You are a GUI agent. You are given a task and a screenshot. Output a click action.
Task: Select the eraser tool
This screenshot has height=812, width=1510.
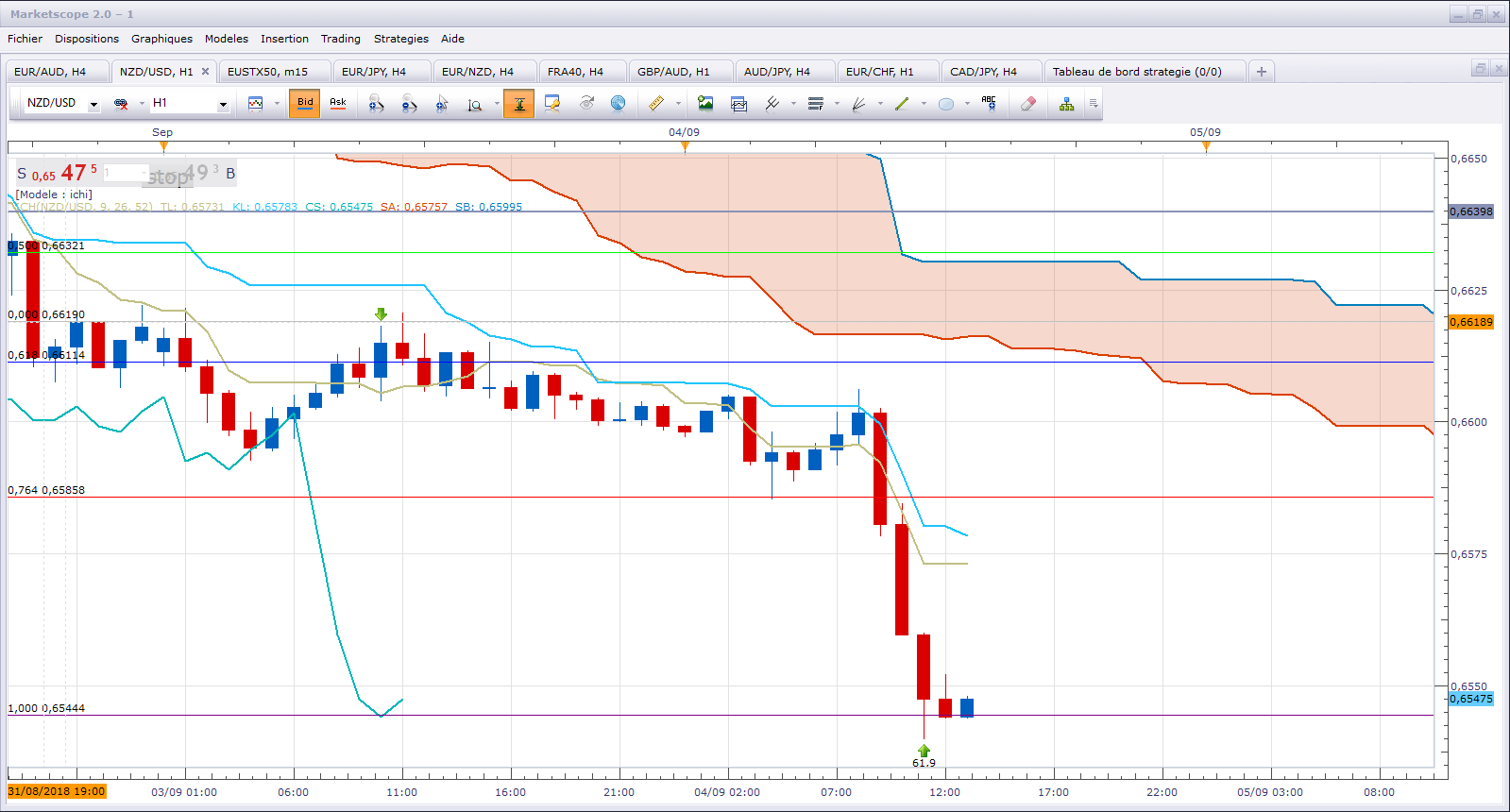[1028, 104]
